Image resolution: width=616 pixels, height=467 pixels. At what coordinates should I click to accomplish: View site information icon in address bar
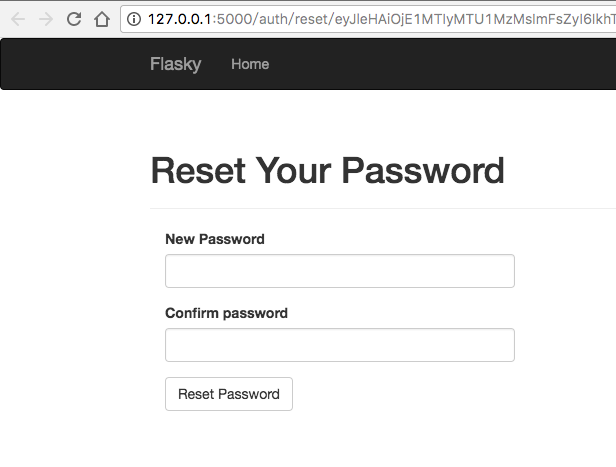click(x=133, y=19)
